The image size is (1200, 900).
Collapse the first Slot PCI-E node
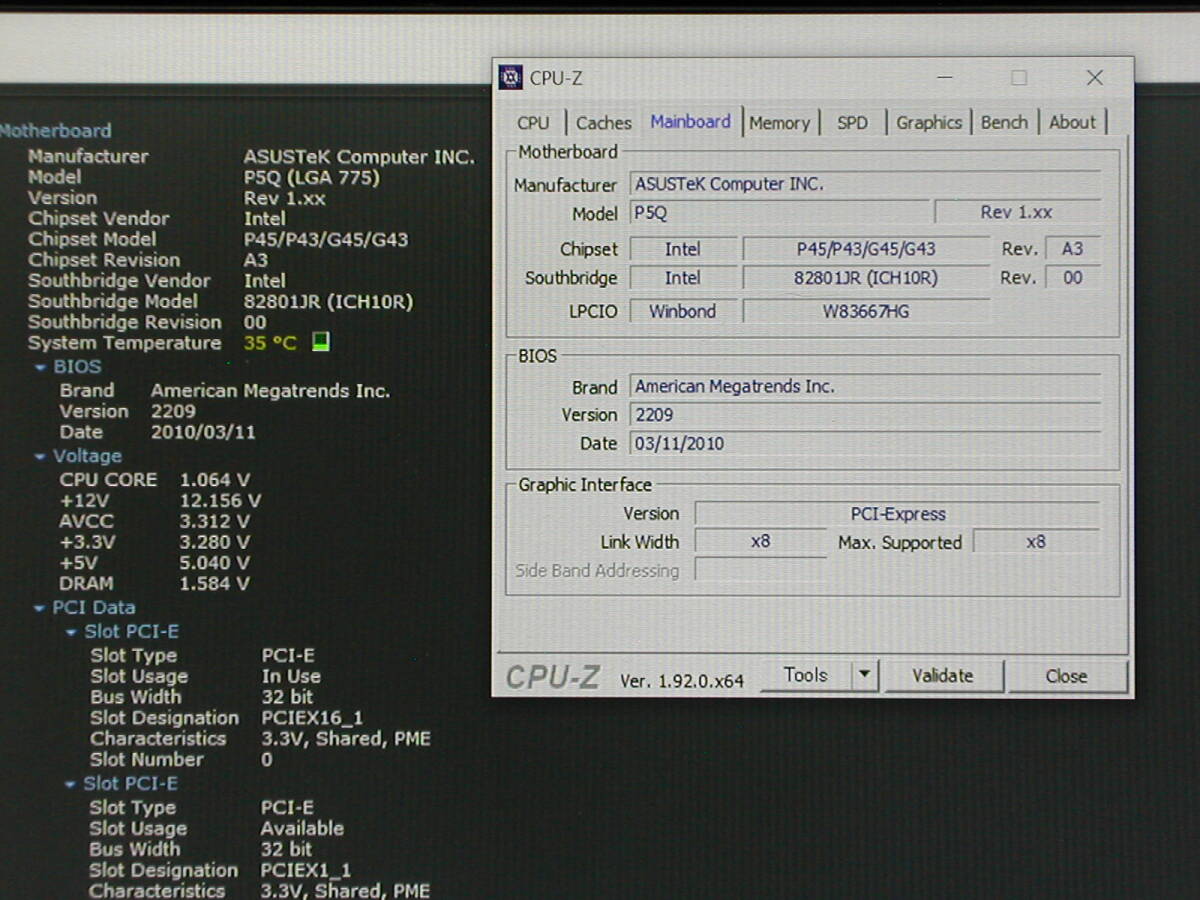71,632
